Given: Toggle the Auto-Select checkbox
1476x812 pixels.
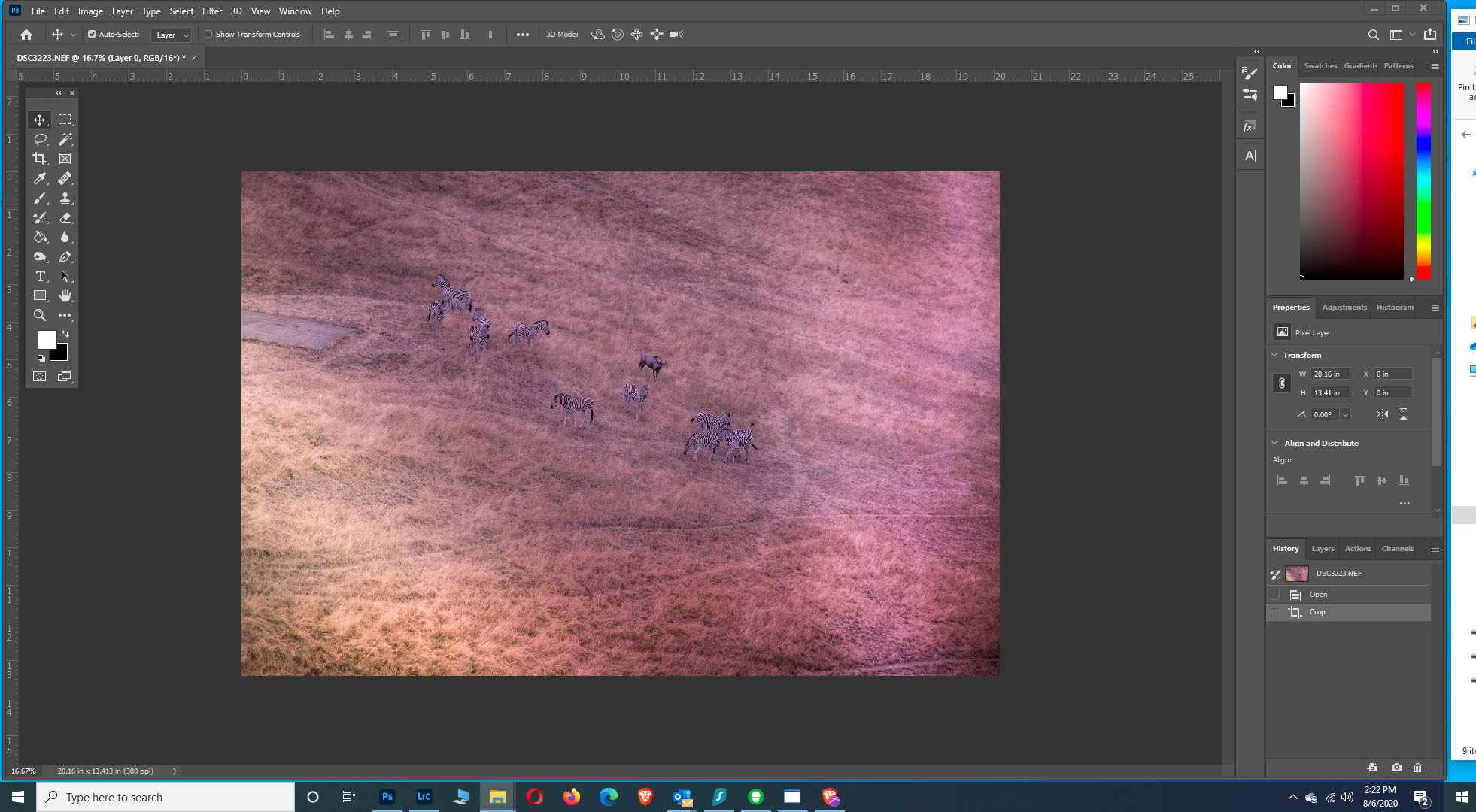Looking at the screenshot, I should pos(90,34).
